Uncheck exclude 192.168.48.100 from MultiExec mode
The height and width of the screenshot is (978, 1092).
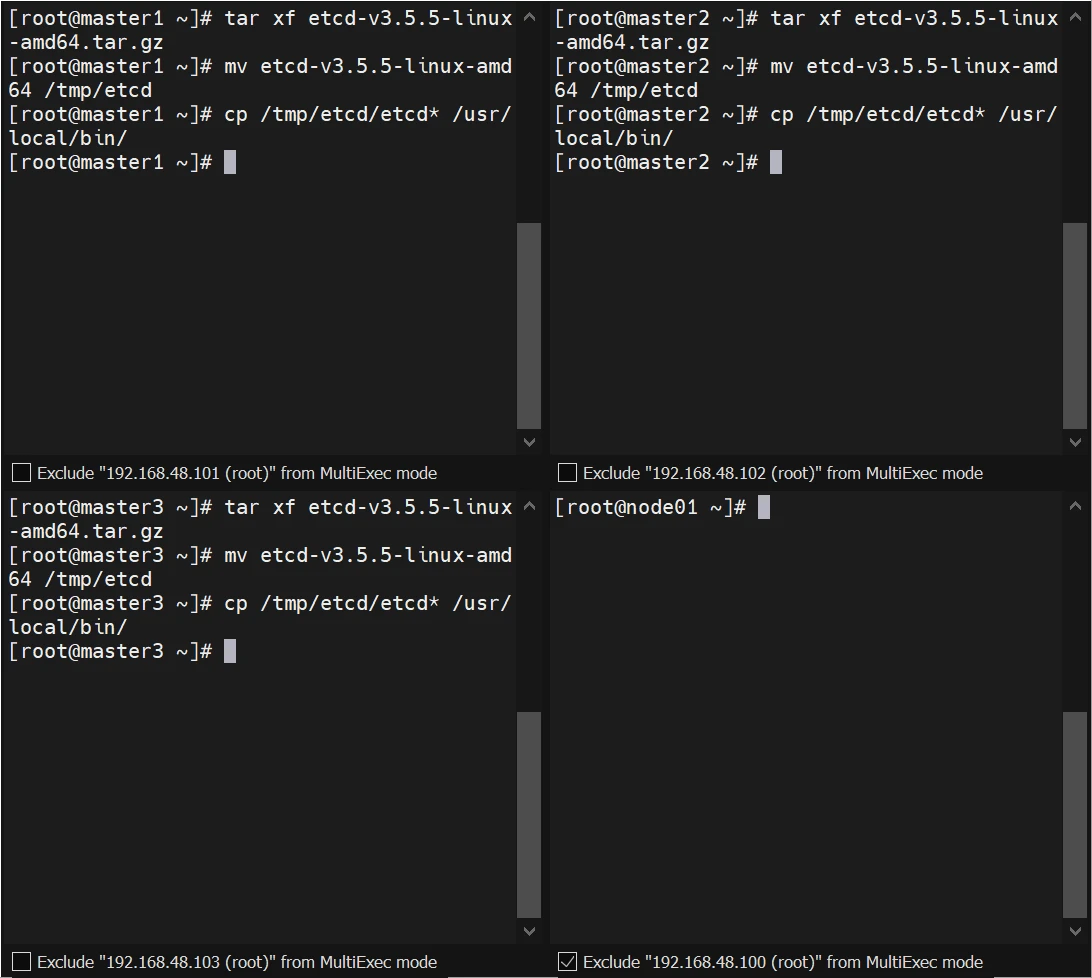pos(567,962)
